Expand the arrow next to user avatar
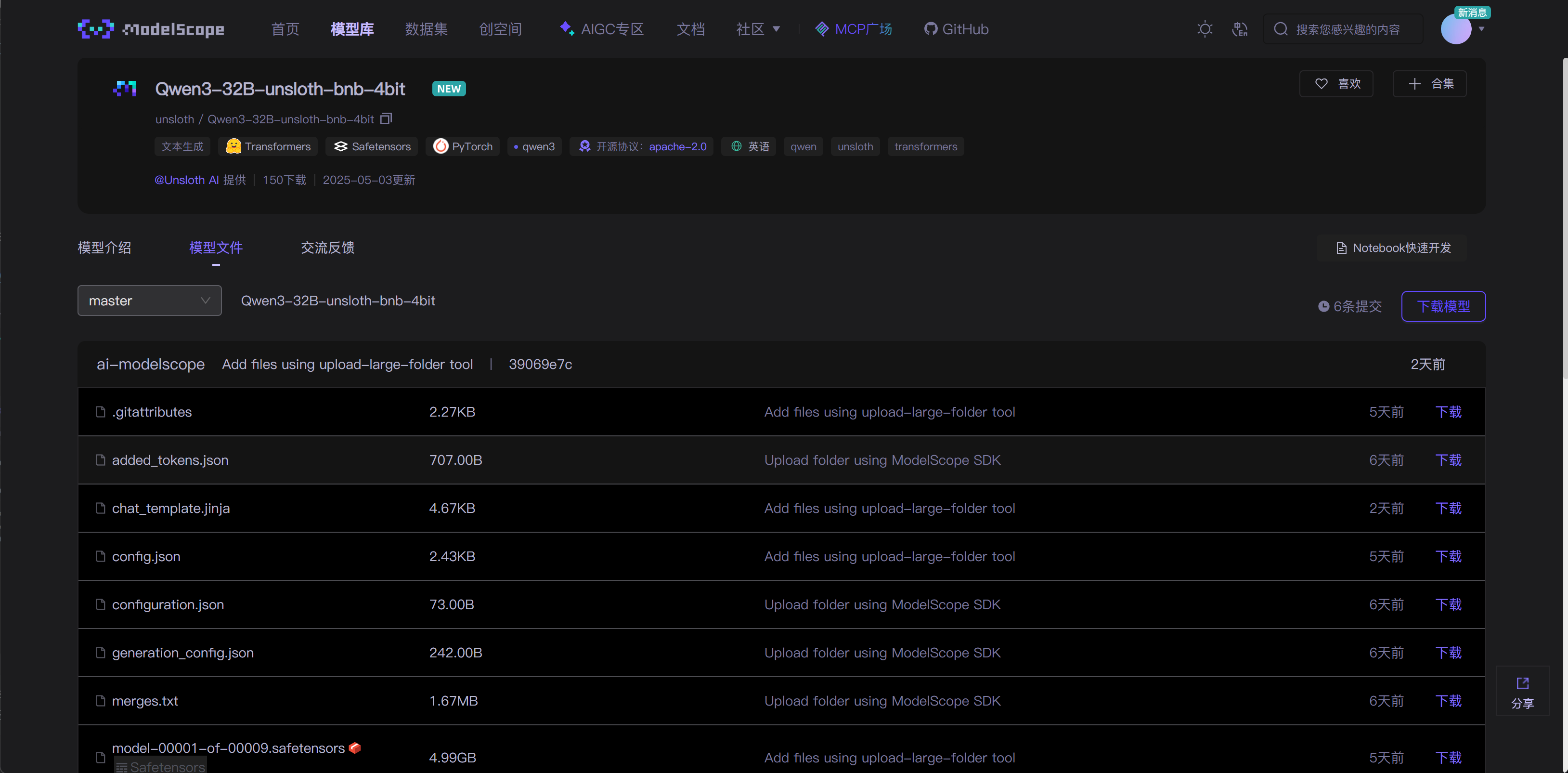This screenshot has height=773, width=1568. pos(1481,28)
